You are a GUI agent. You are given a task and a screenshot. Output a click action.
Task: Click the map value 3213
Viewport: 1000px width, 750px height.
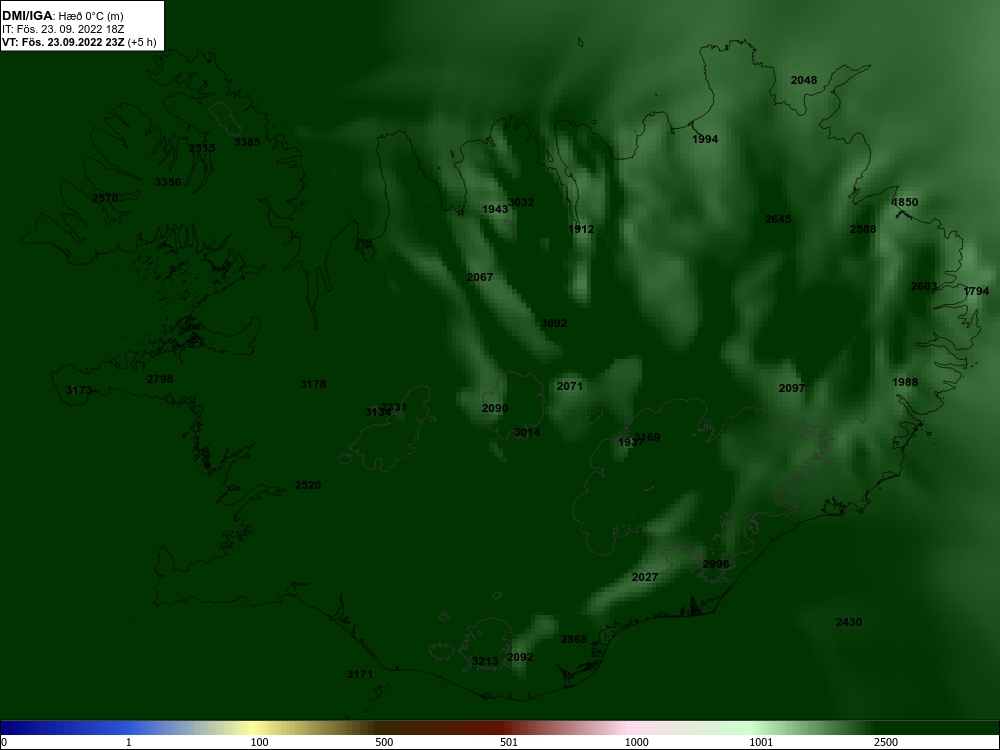coord(485,661)
